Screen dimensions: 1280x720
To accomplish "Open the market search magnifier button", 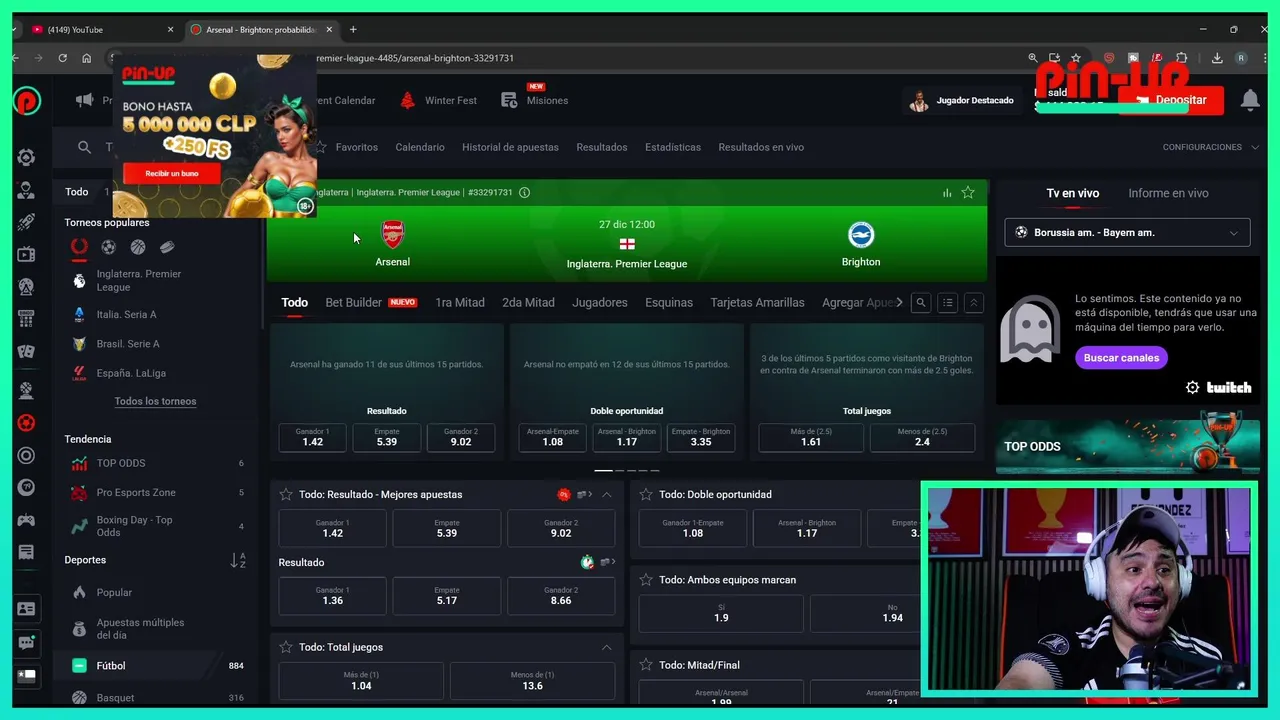I will [x=921, y=303].
